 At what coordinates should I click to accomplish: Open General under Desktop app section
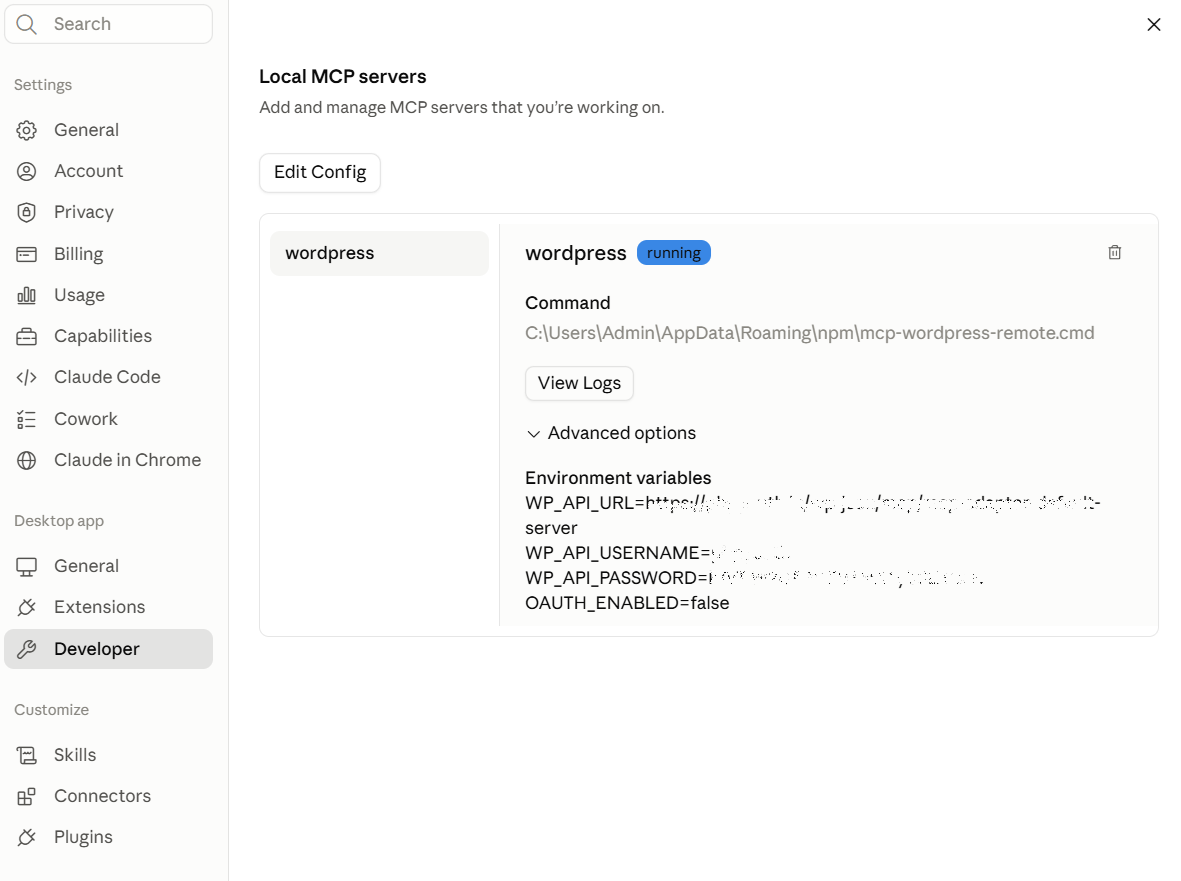point(108,566)
